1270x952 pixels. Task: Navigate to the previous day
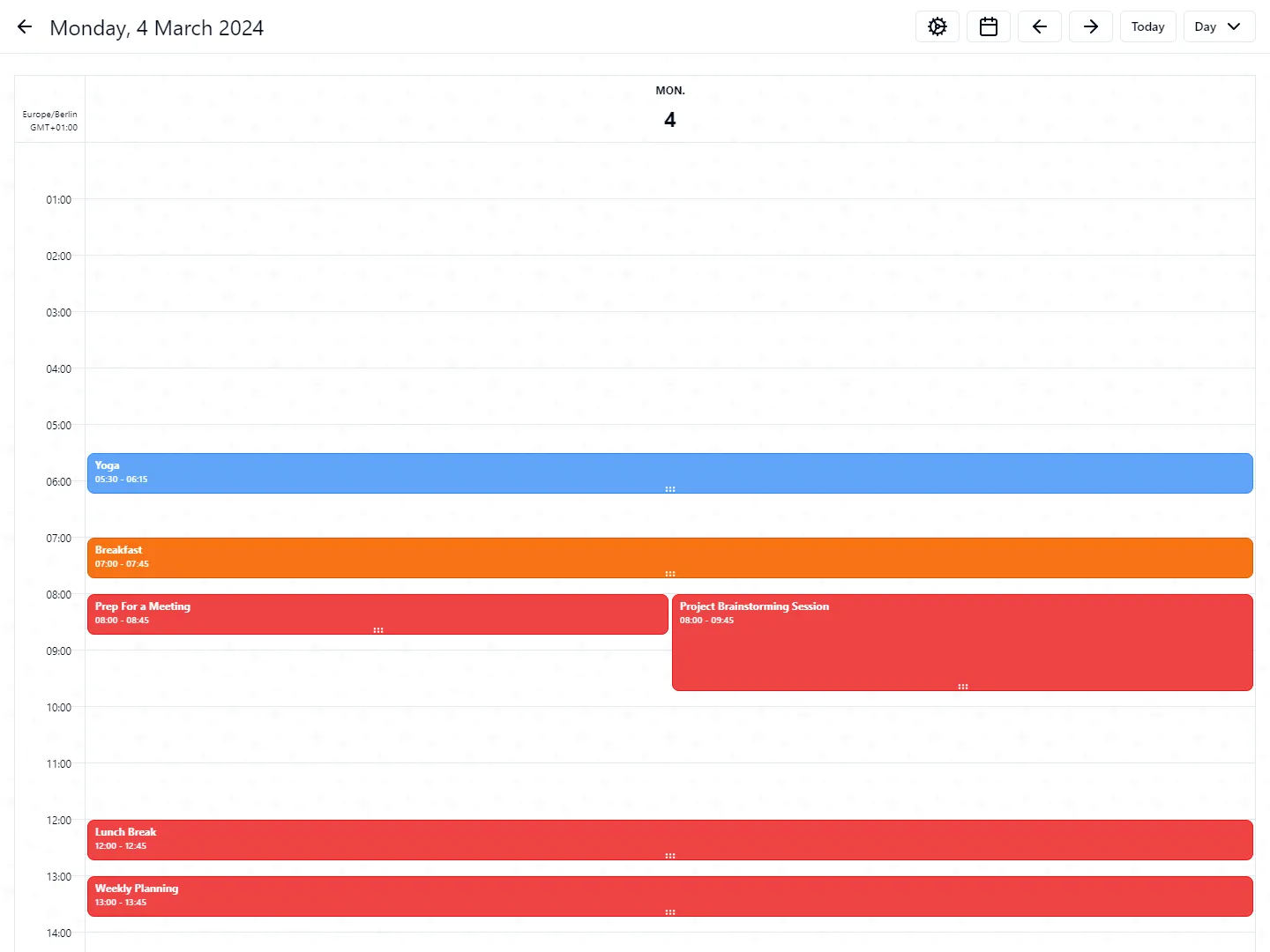[1039, 26]
